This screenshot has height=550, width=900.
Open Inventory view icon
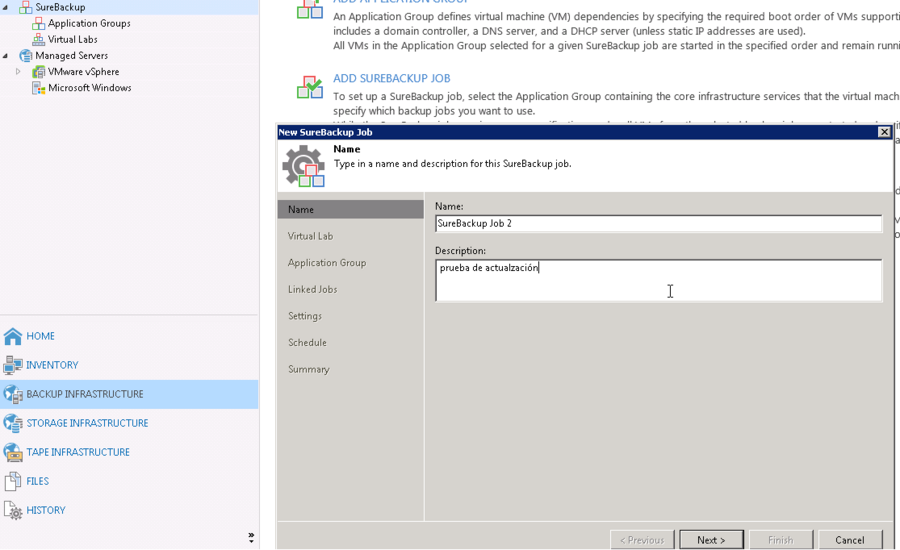(13, 366)
